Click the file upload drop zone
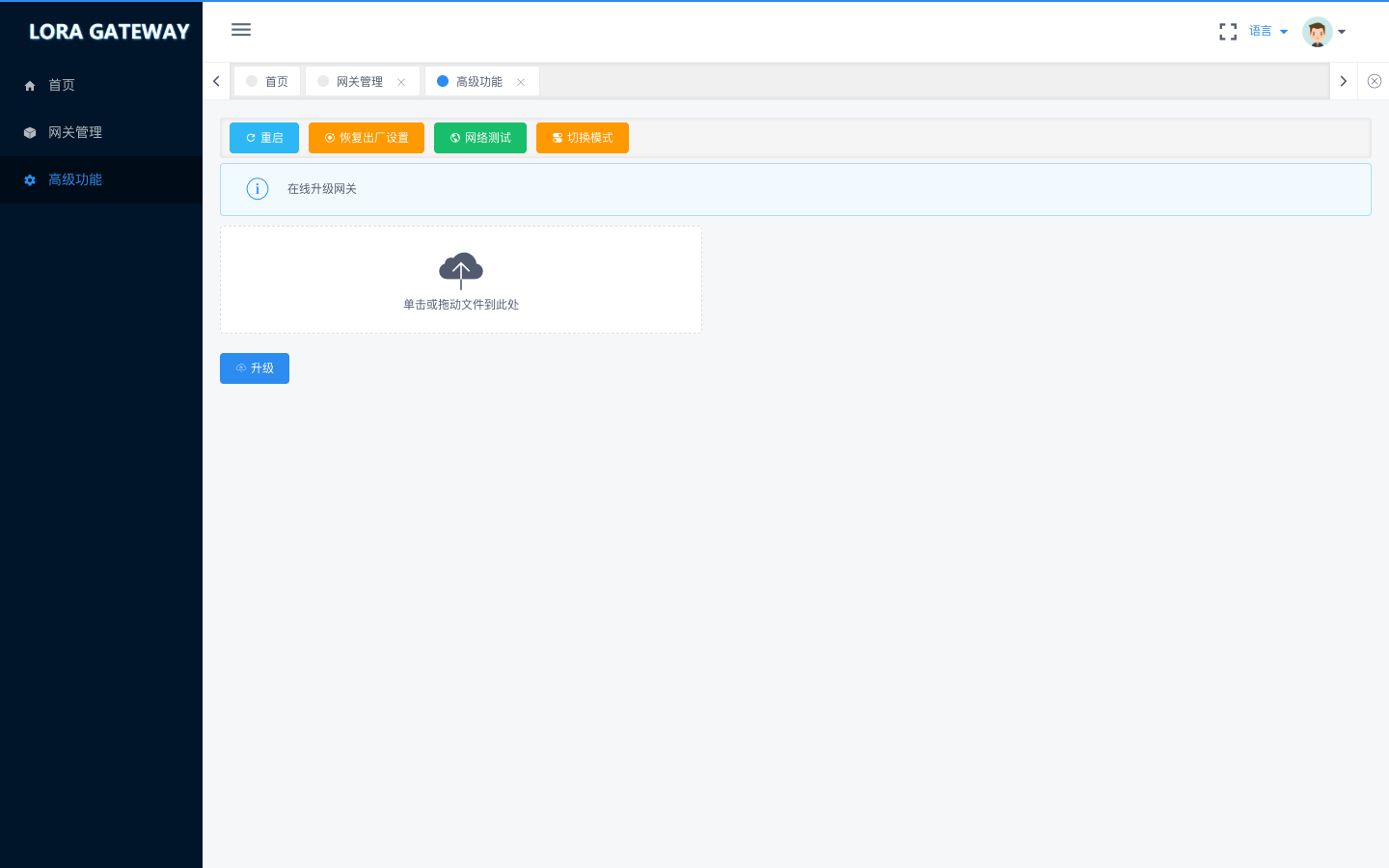Image resolution: width=1389 pixels, height=868 pixels. pyautogui.click(x=461, y=280)
